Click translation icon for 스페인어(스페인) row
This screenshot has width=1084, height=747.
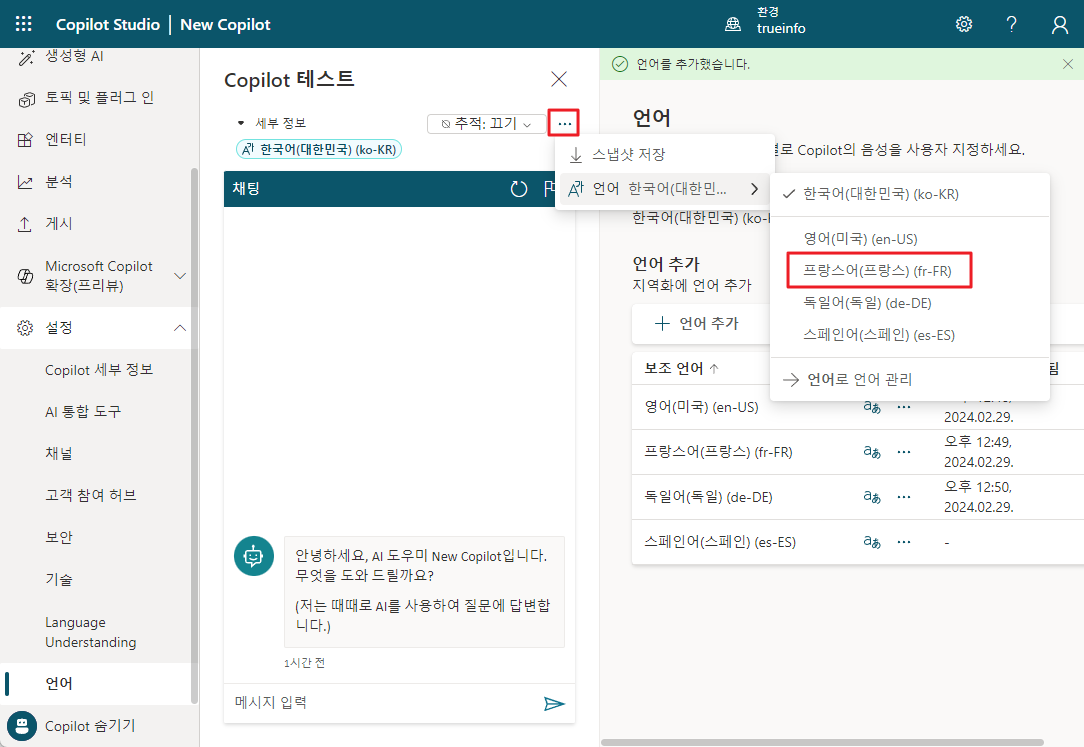(x=872, y=542)
